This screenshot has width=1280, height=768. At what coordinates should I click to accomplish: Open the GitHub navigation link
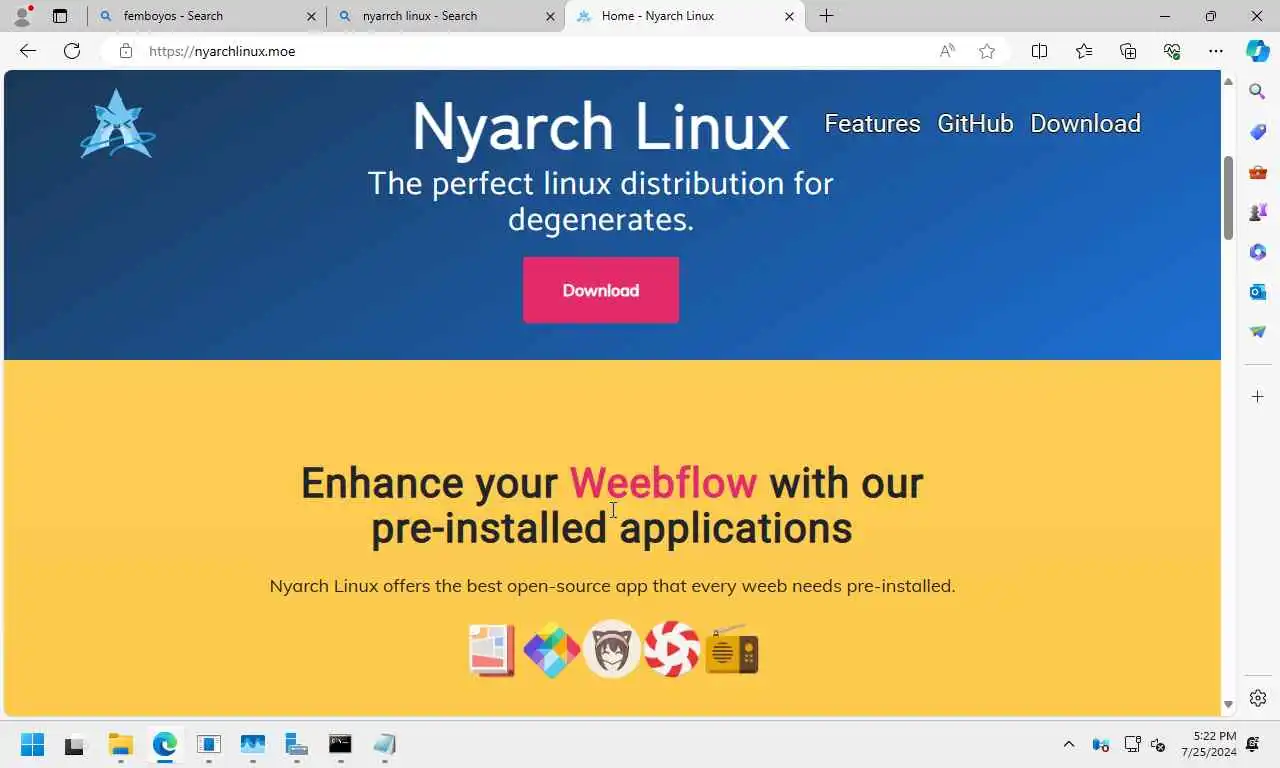coord(975,123)
